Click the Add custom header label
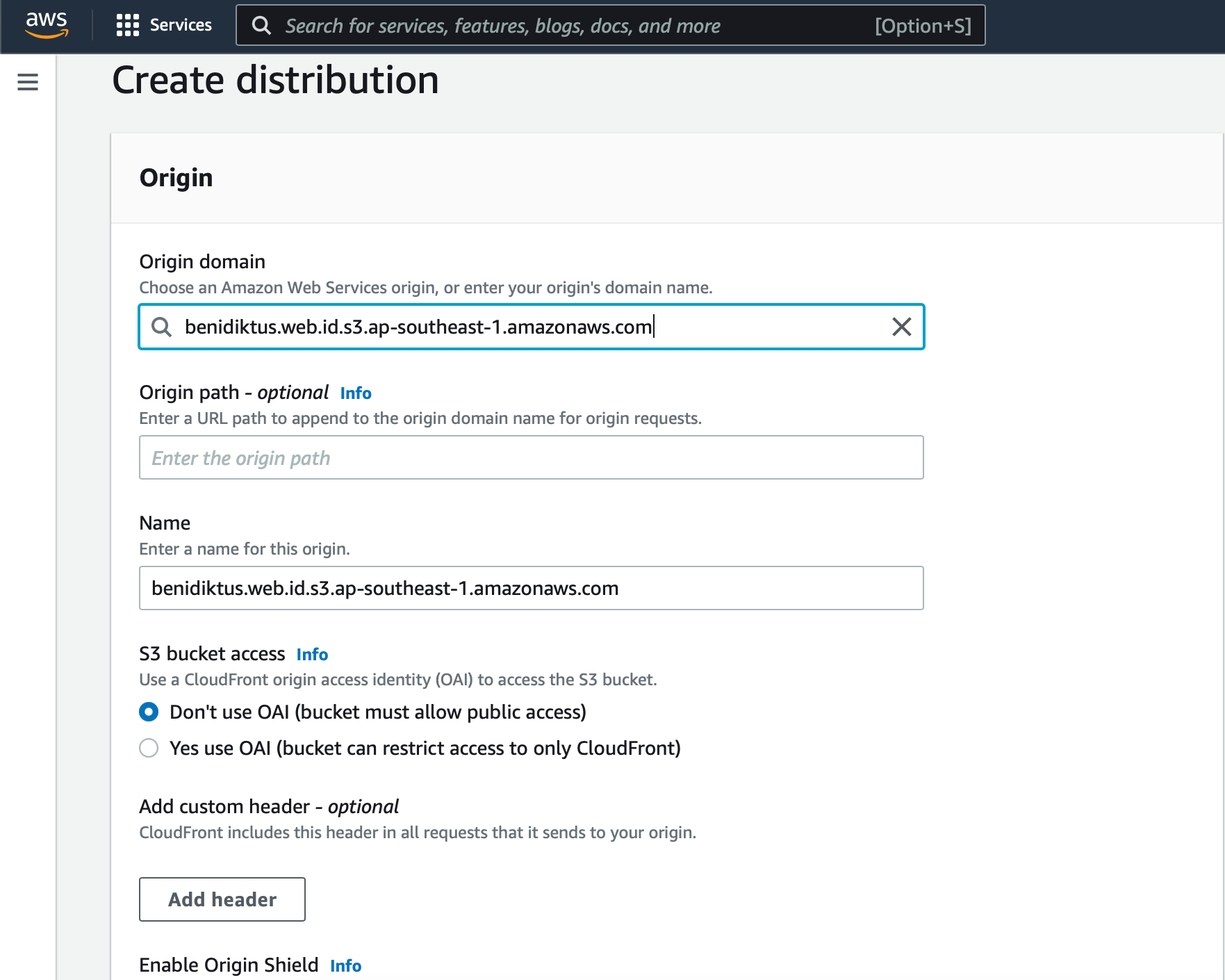This screenshot has height=980, width=1225. [x=269, y=806]
